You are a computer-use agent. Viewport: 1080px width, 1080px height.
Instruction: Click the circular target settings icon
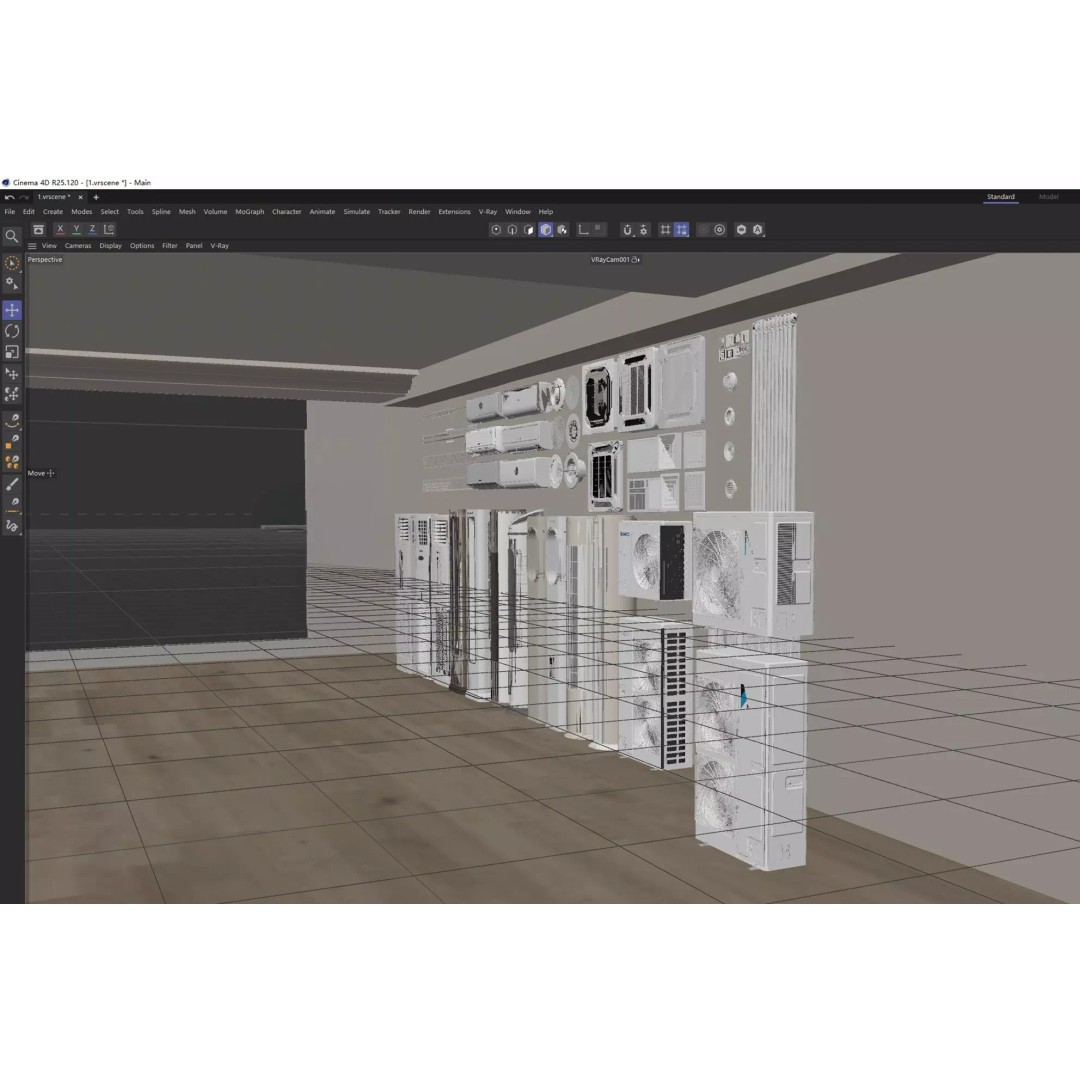720,230
